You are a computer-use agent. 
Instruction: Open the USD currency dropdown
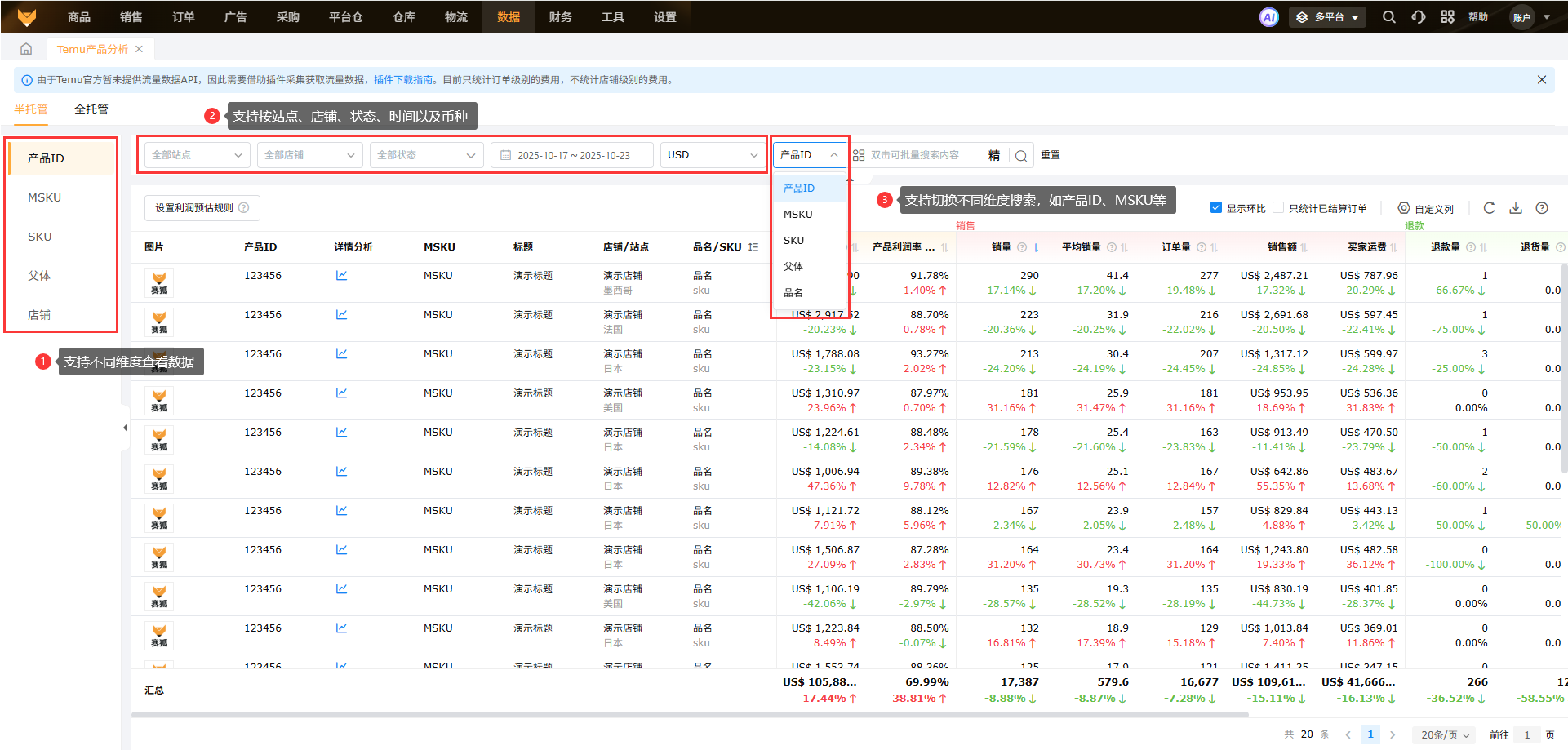point(713,155)
